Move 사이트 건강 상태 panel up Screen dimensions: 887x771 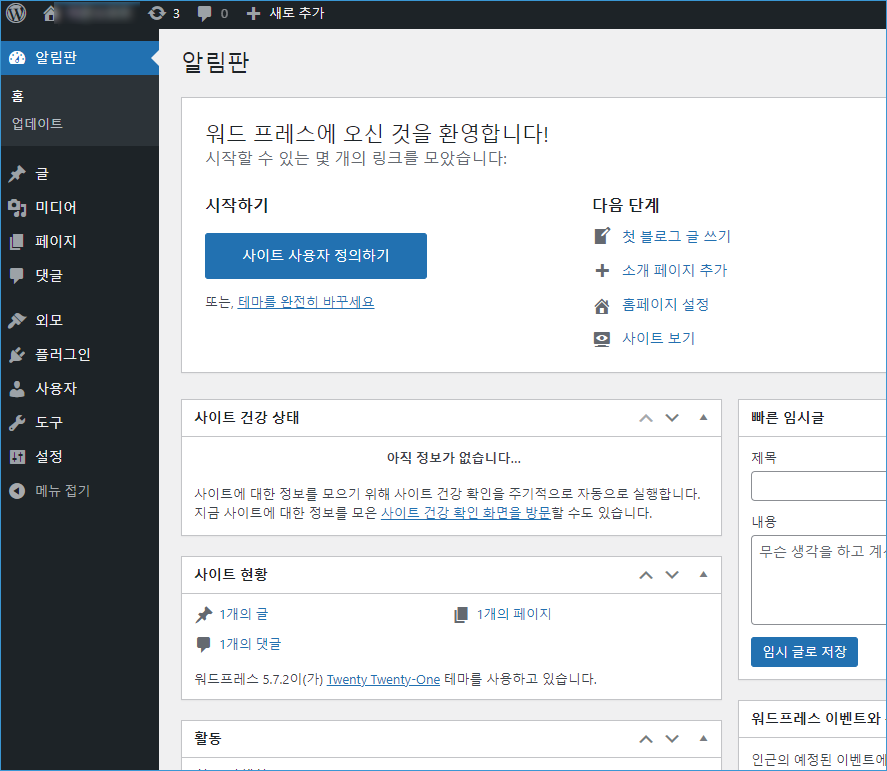pos(646,418)
